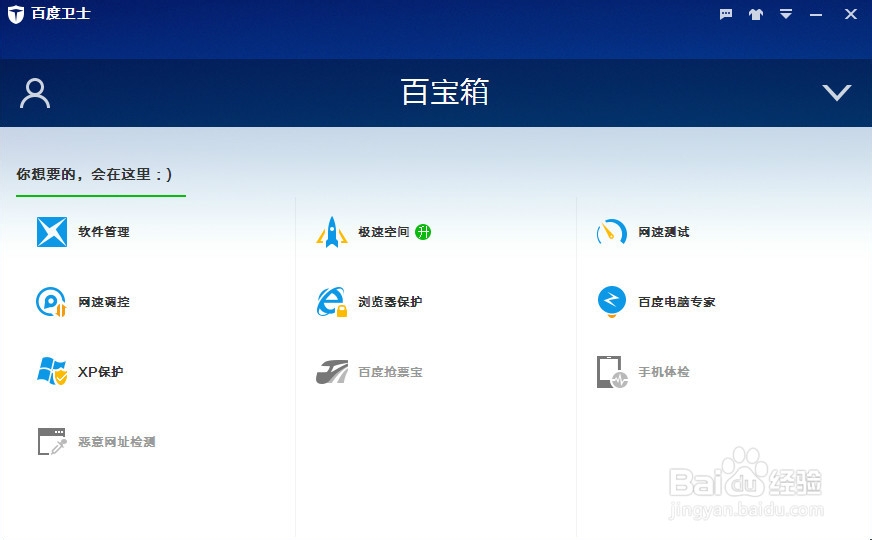
Task: Select the 手机体检 label
Action: pyautogui.click(x=664, y=372)
